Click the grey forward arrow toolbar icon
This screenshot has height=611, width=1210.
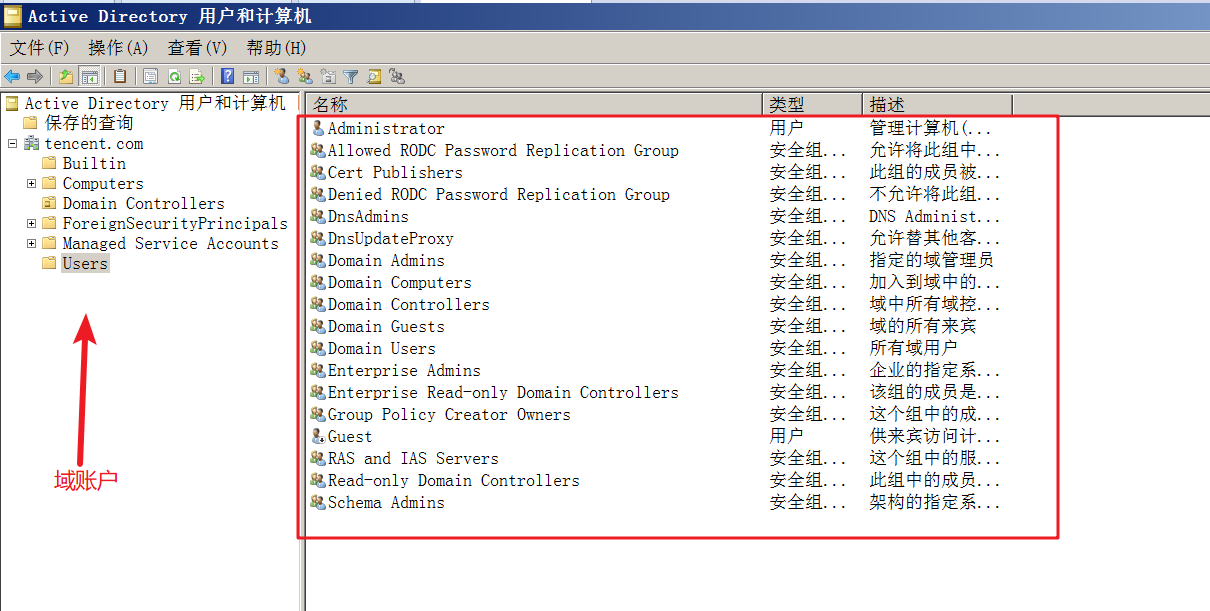(35, 76)
